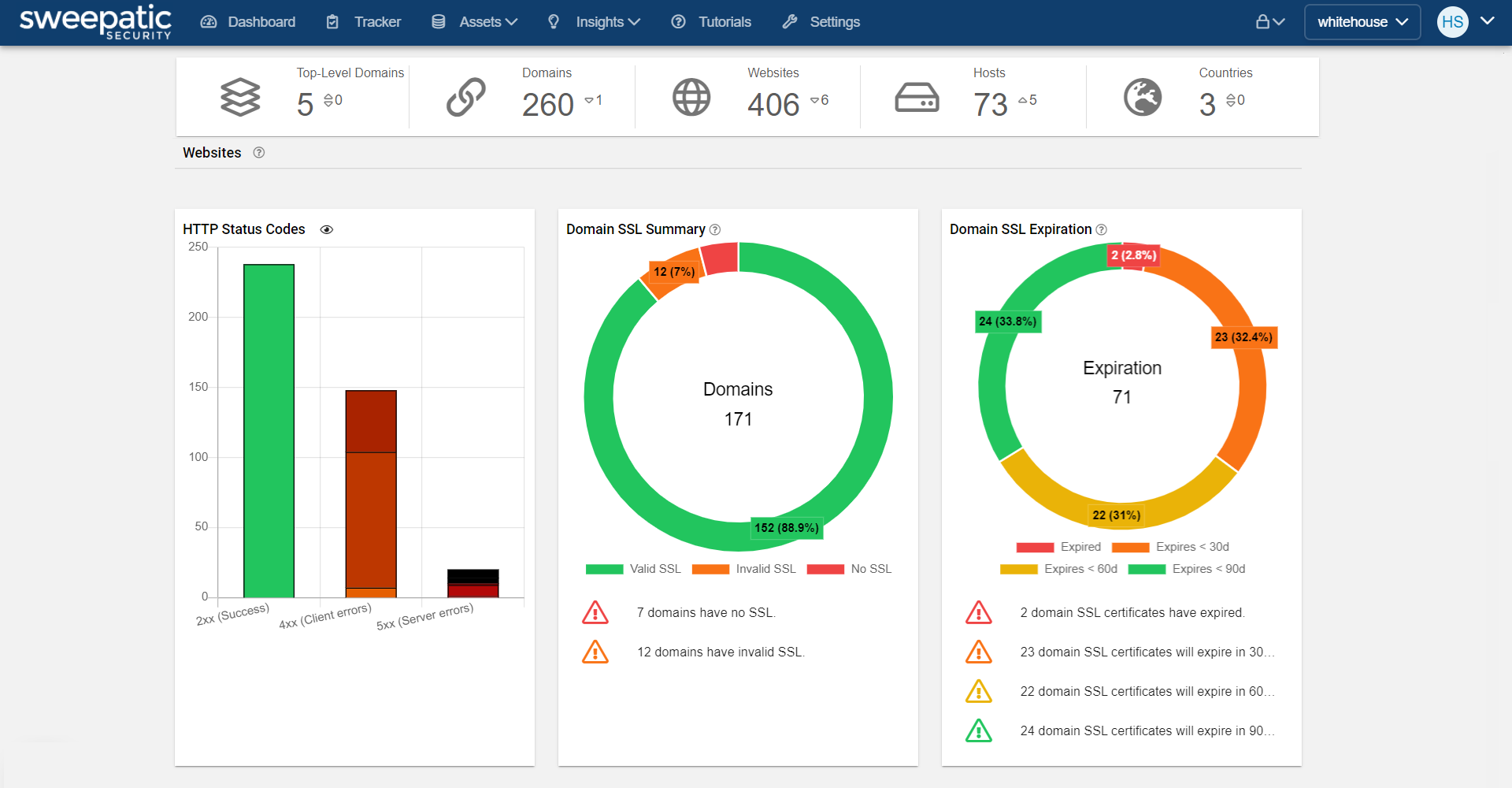The width and height of the screenshot is (1512, 788).
Task: Open the whitehouse organization selector
Action: coord(1362,22)
